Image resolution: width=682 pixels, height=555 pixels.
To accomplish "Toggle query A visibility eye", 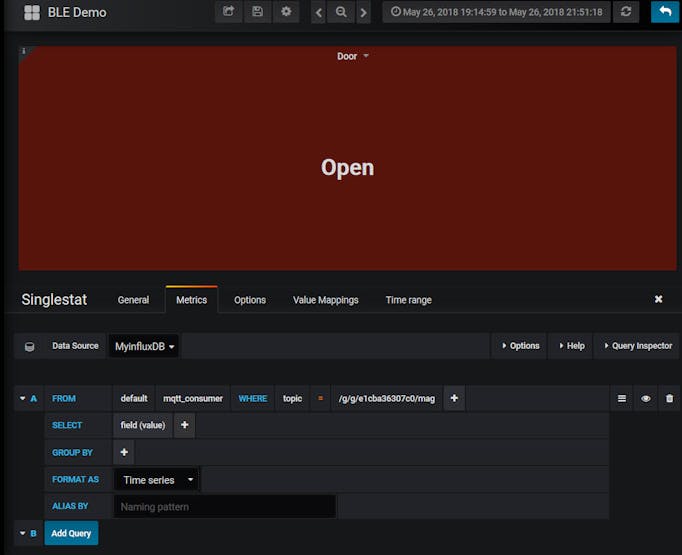I will pyautogui.click(x=646, y=398).
